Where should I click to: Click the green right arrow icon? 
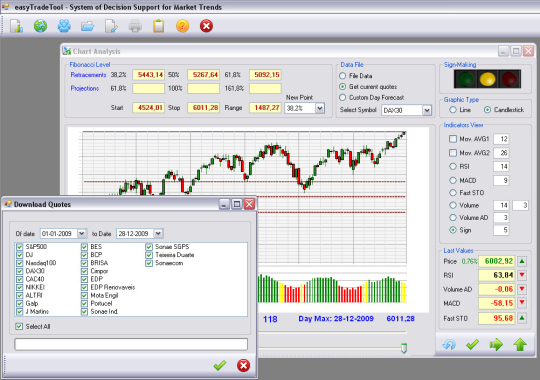(496, 344)
